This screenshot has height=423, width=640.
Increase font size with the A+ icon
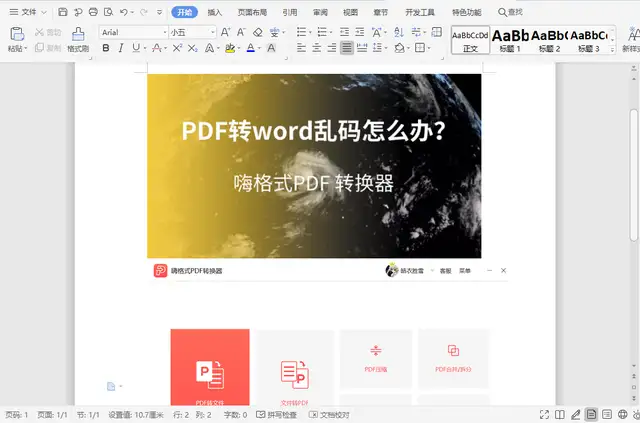(226, 32)
